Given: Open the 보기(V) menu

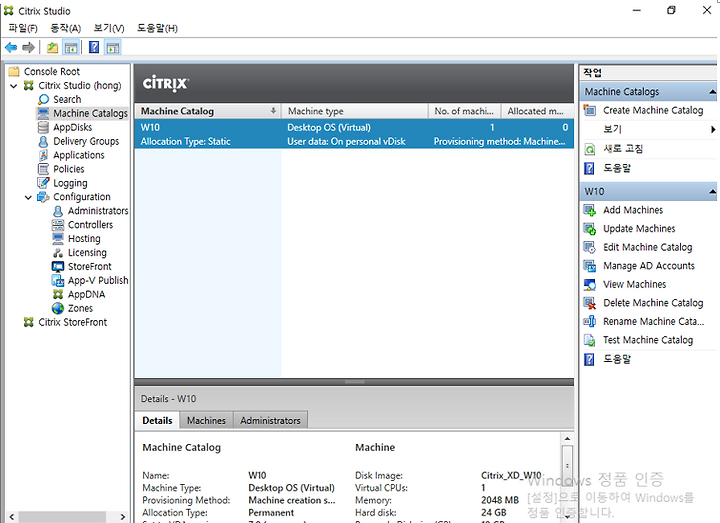Looking at the screenshot, I should tap(109, 28).
